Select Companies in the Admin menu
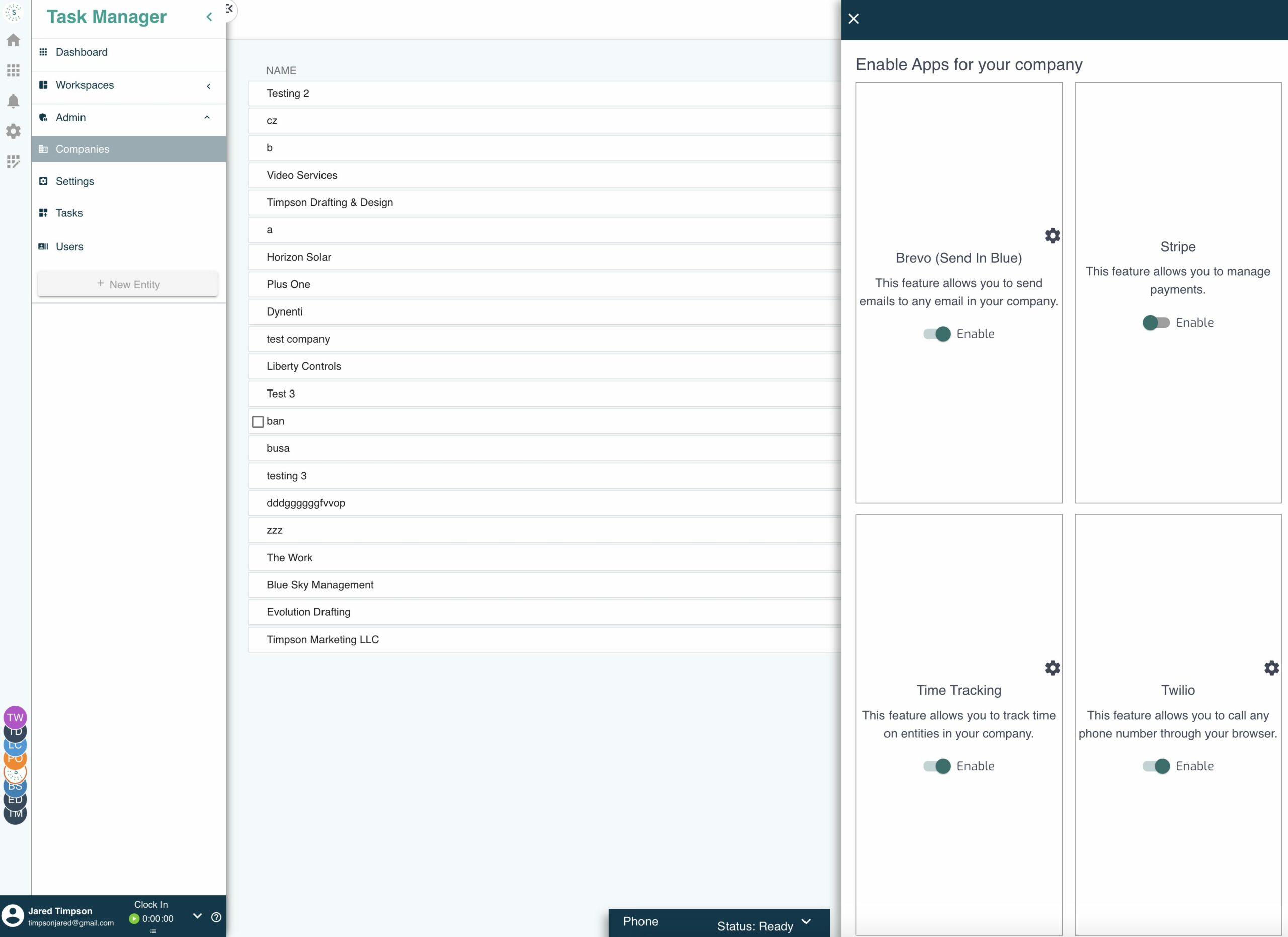The width and height of the screenshot is (1288, 937). point(129,149)
